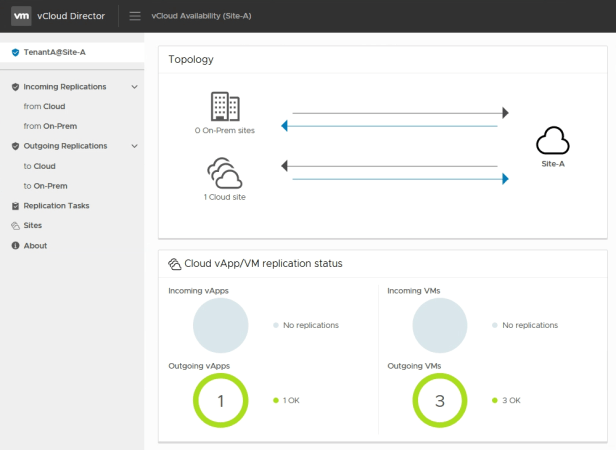Click the Outgoing vApps green ring chart

coord(220,401)
